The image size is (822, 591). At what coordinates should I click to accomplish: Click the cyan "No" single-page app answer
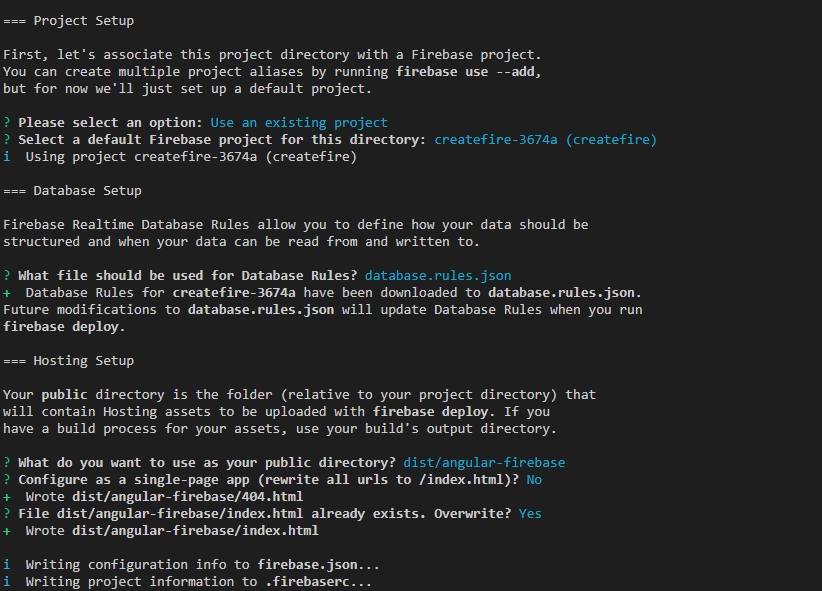(534, 480)
